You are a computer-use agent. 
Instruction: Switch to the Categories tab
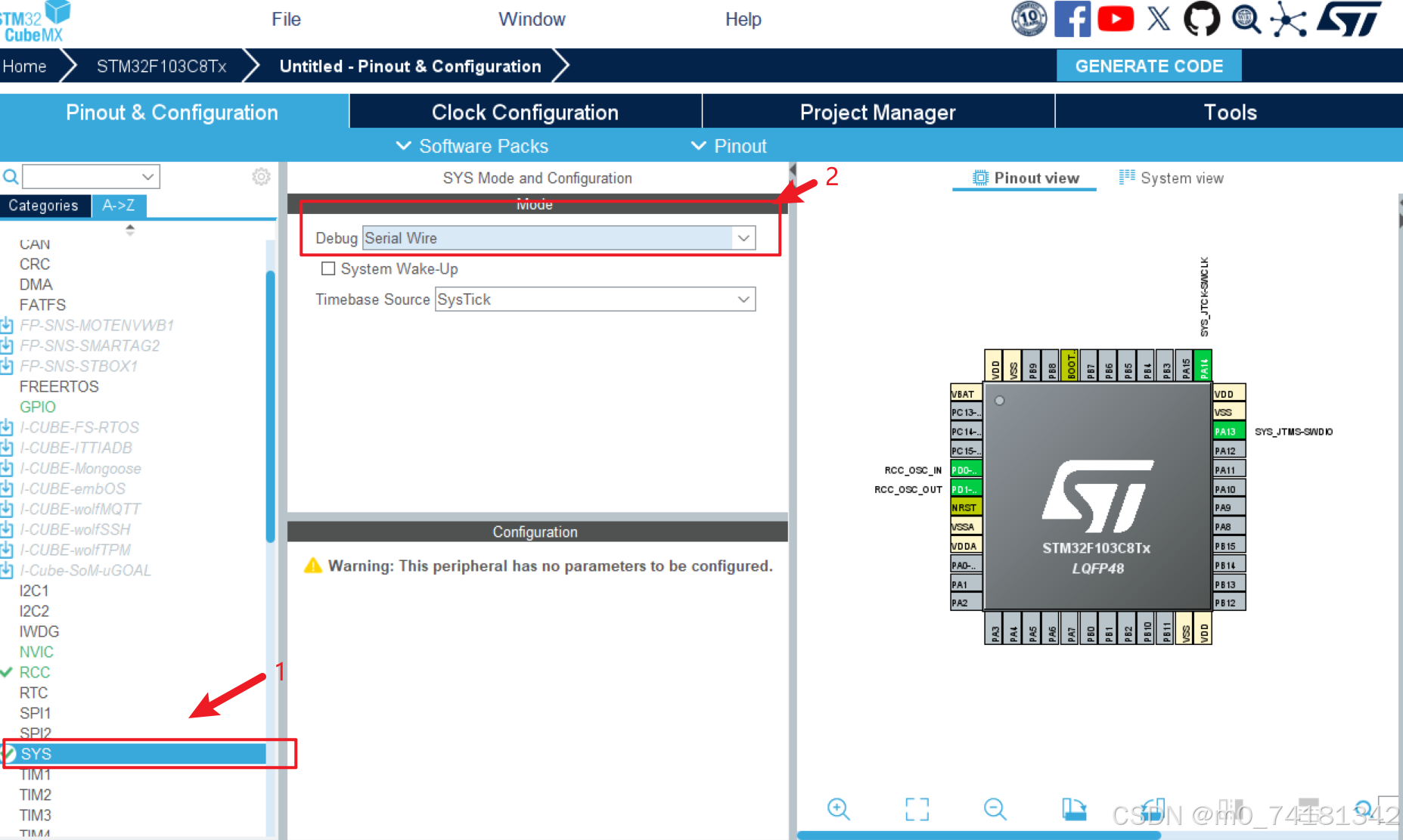44,206
